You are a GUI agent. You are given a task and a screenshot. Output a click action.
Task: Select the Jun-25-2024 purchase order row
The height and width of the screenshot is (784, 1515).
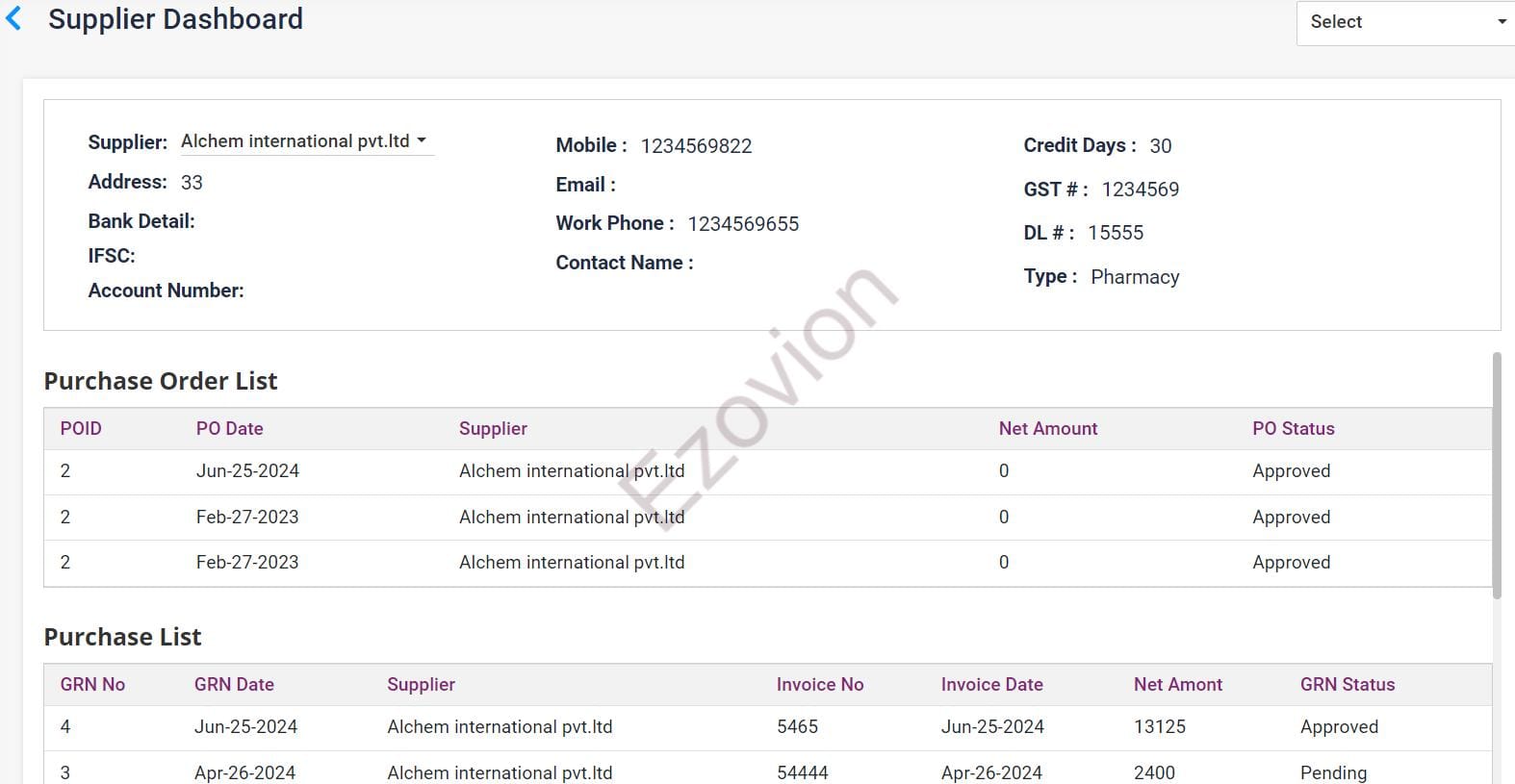pos(247,471)
